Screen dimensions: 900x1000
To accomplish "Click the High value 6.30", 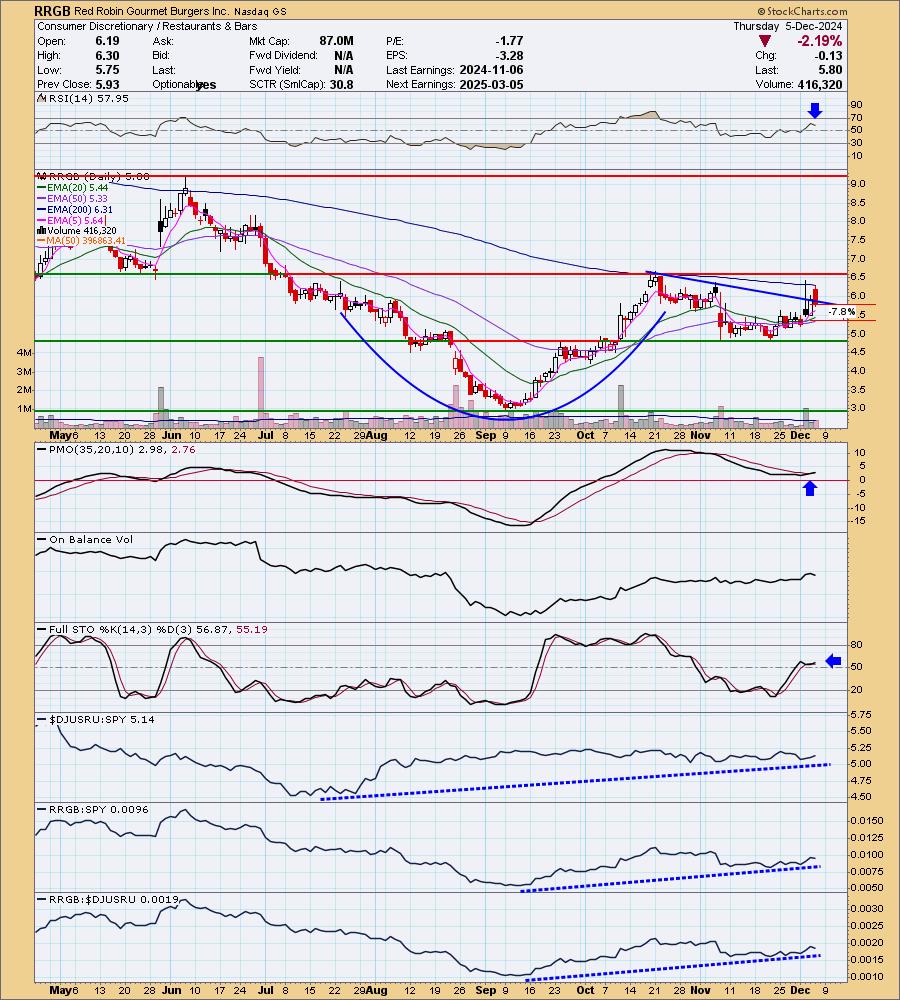I will coord(107,55).
